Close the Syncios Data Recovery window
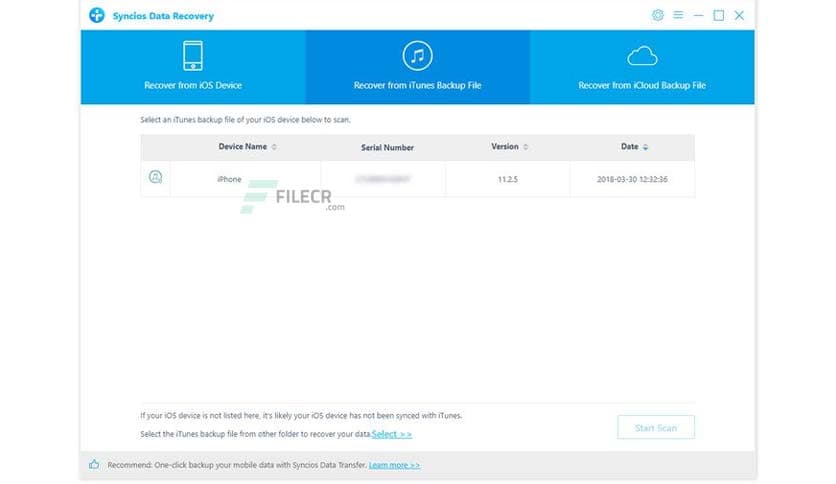The height and width of the screenshot is (484, 836). pyautogui.click(x=739, y=15)
